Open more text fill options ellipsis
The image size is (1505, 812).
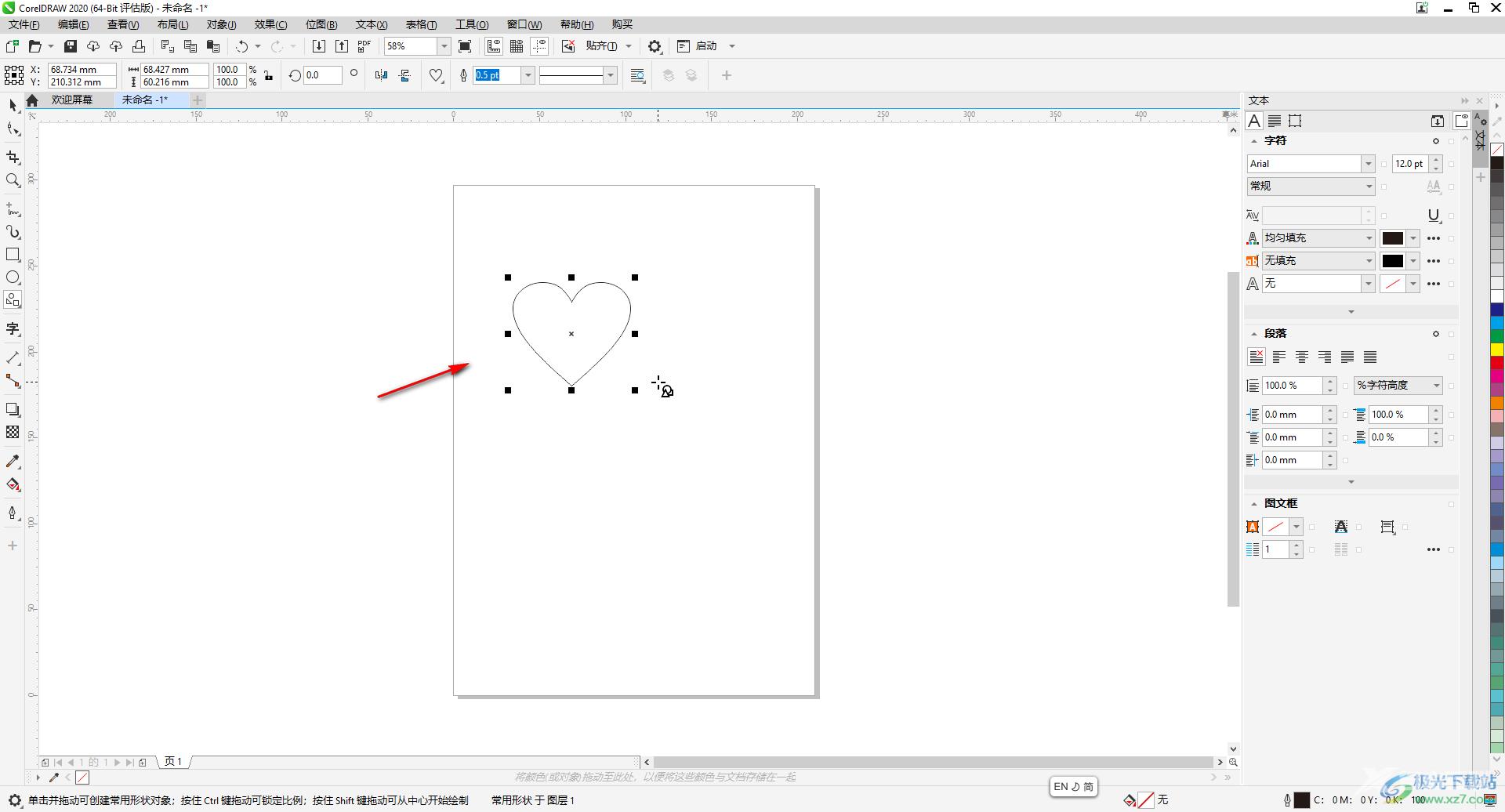click(x=1434, y=237)
